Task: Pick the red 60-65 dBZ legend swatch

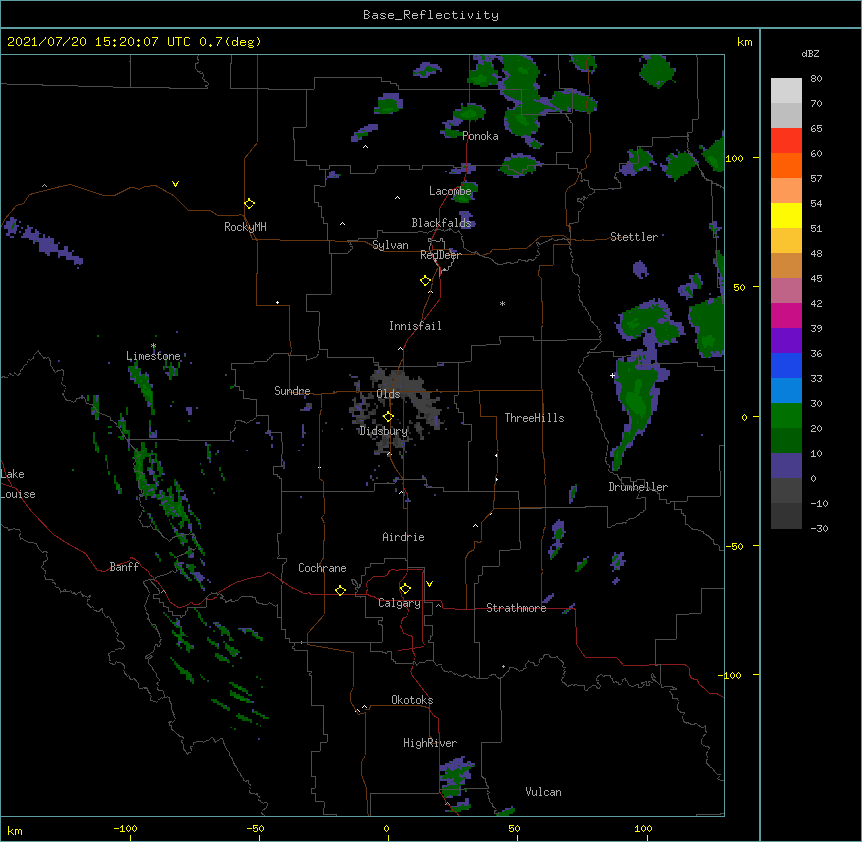Action: pos(786,141)
